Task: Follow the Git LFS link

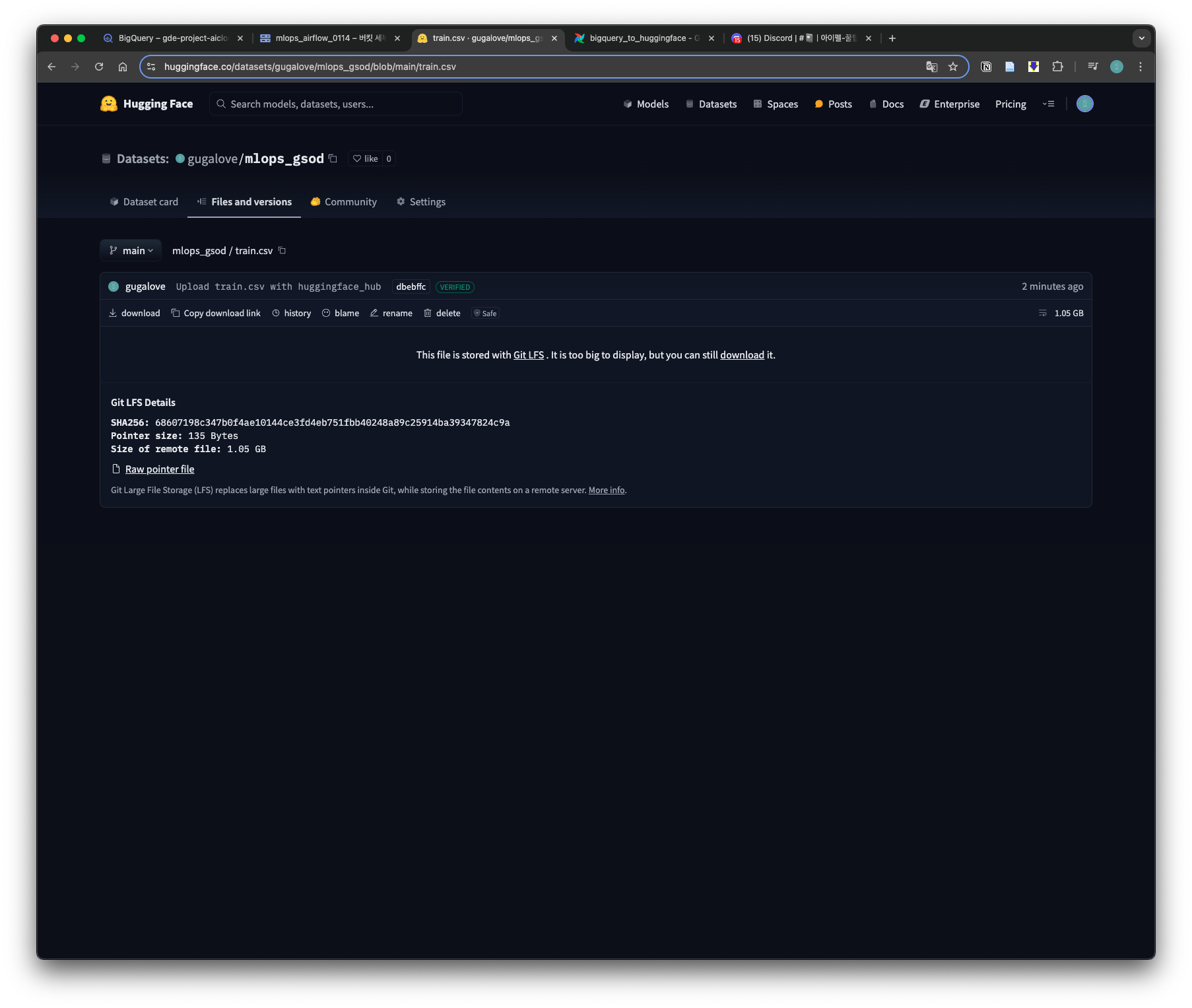Action: coord(529,355)
